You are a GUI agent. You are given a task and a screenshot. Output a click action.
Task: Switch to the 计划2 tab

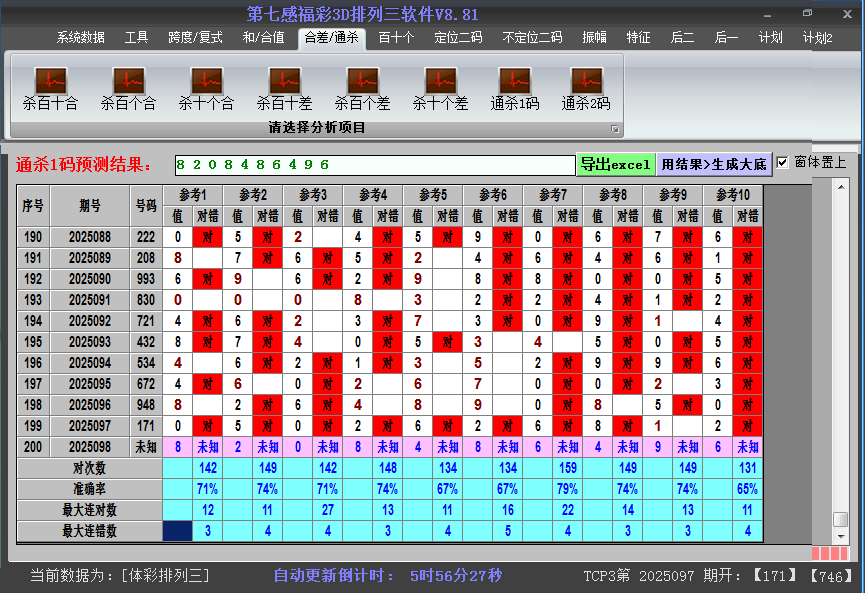pos(818,38)
